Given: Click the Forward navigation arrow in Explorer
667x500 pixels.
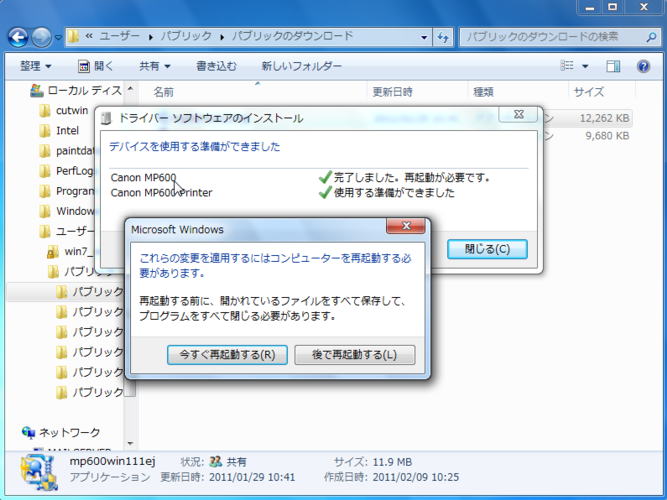Looking at the screenshot, I should point(42,37).
